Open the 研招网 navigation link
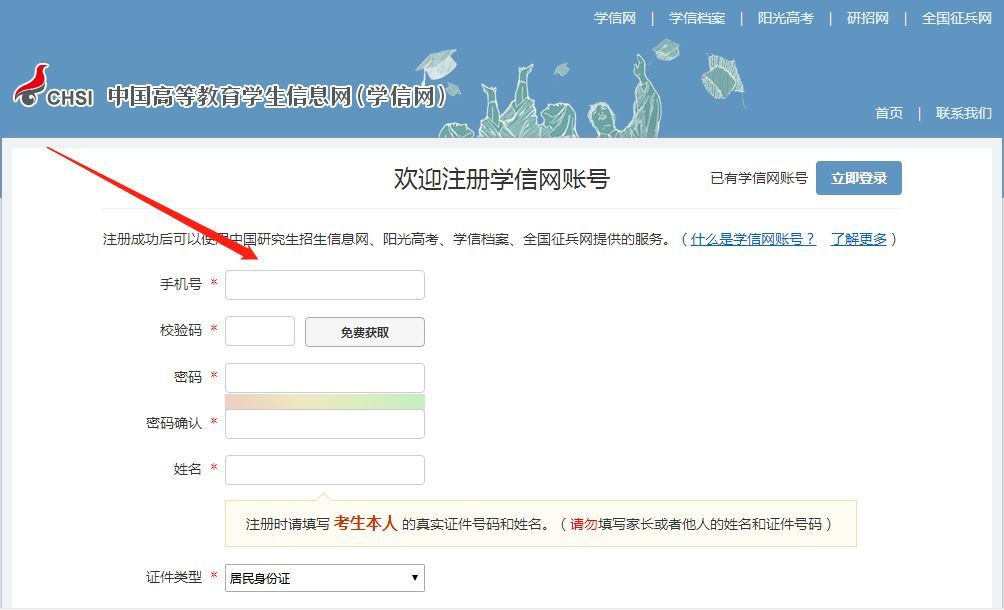 [867, 18]
